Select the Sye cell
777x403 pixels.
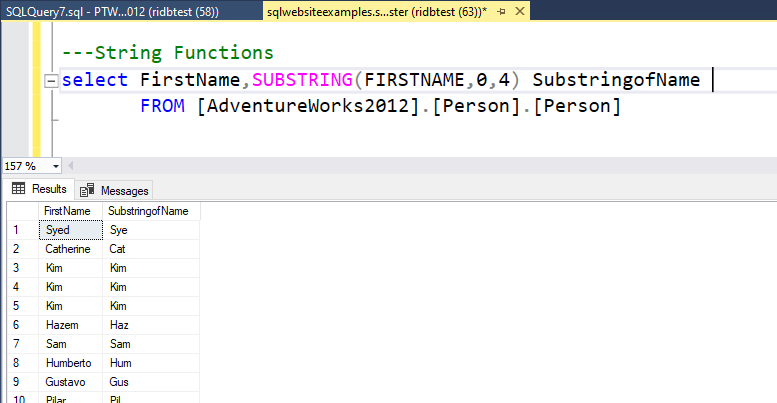pos(151,230)
